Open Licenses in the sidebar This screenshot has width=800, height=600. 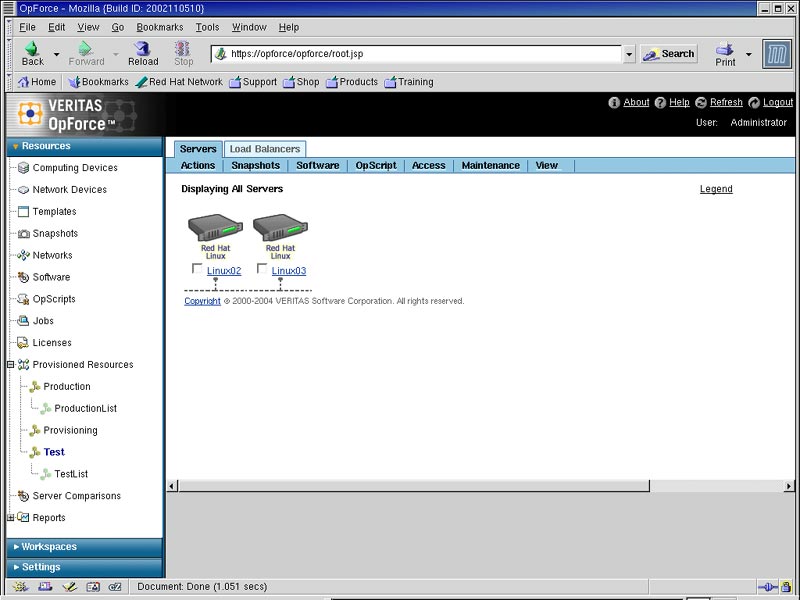pos(52,343)
